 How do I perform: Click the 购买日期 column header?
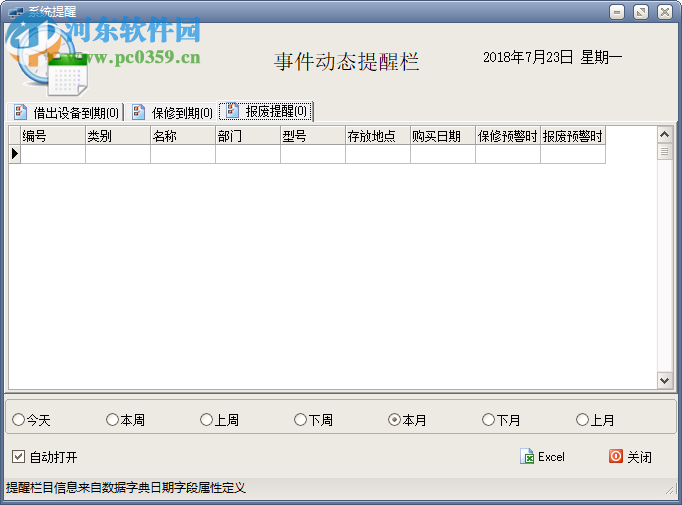point(443,136)
